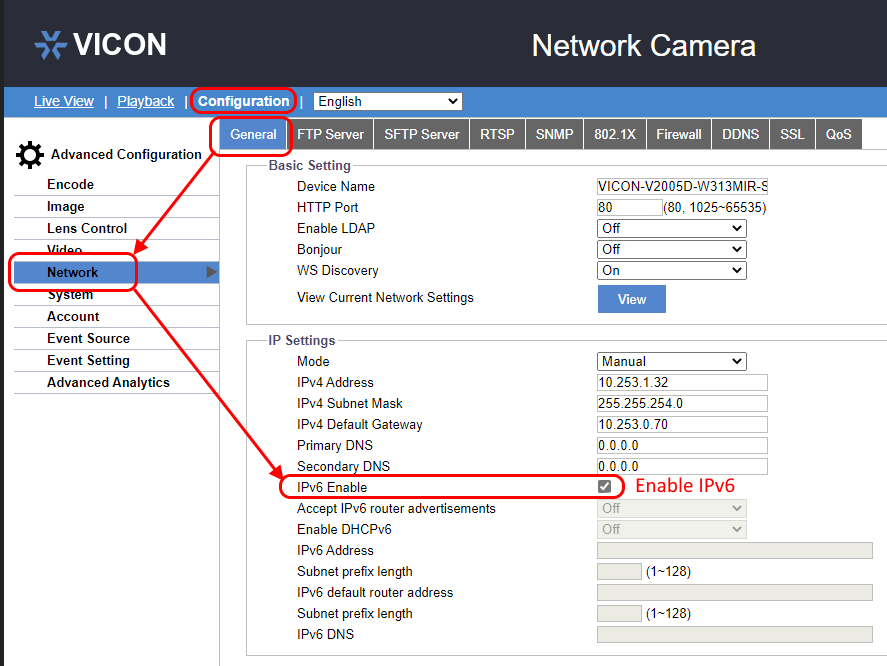
Task: Open the SSL tab
Action: click(791, 133)
